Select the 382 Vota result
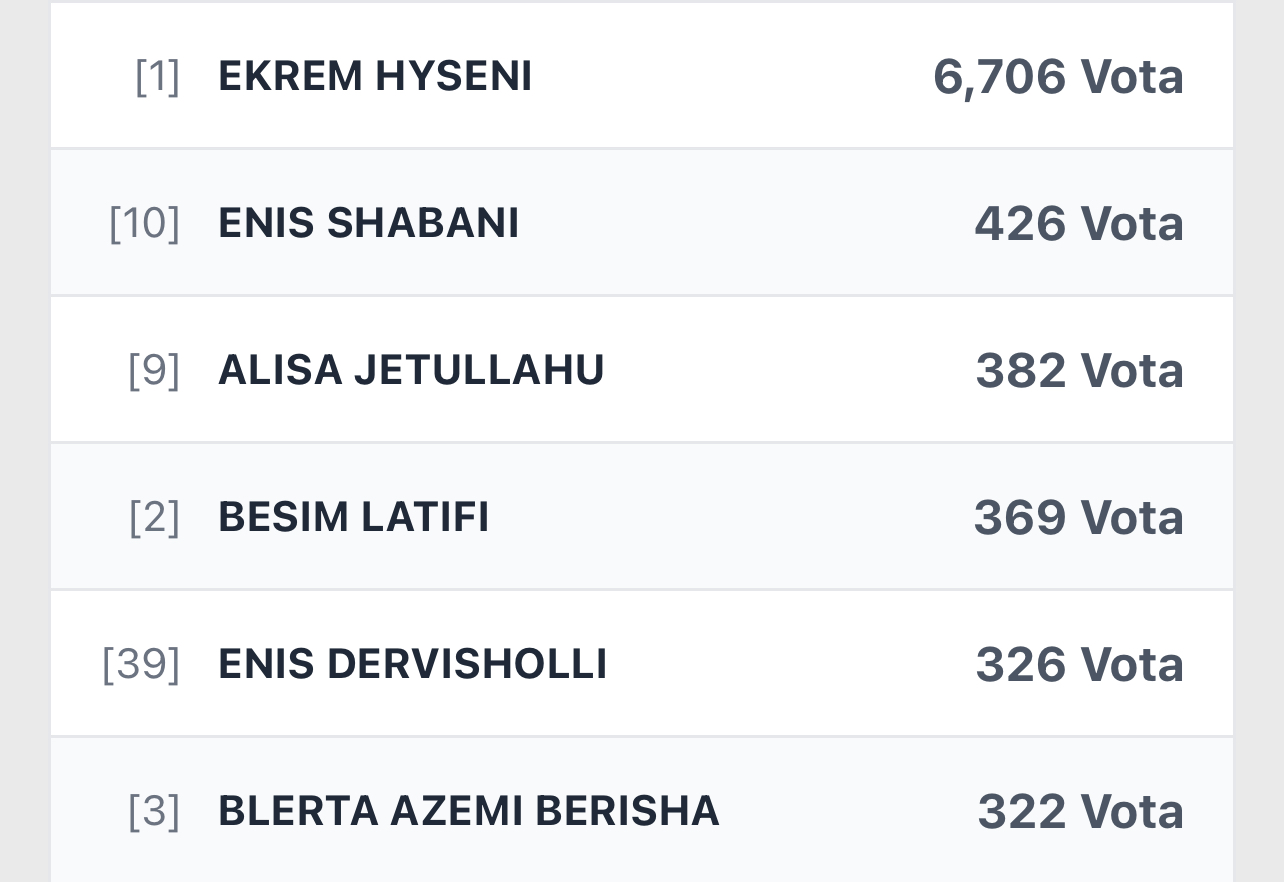1284x882 pixels. click(x=1079, y=370)
